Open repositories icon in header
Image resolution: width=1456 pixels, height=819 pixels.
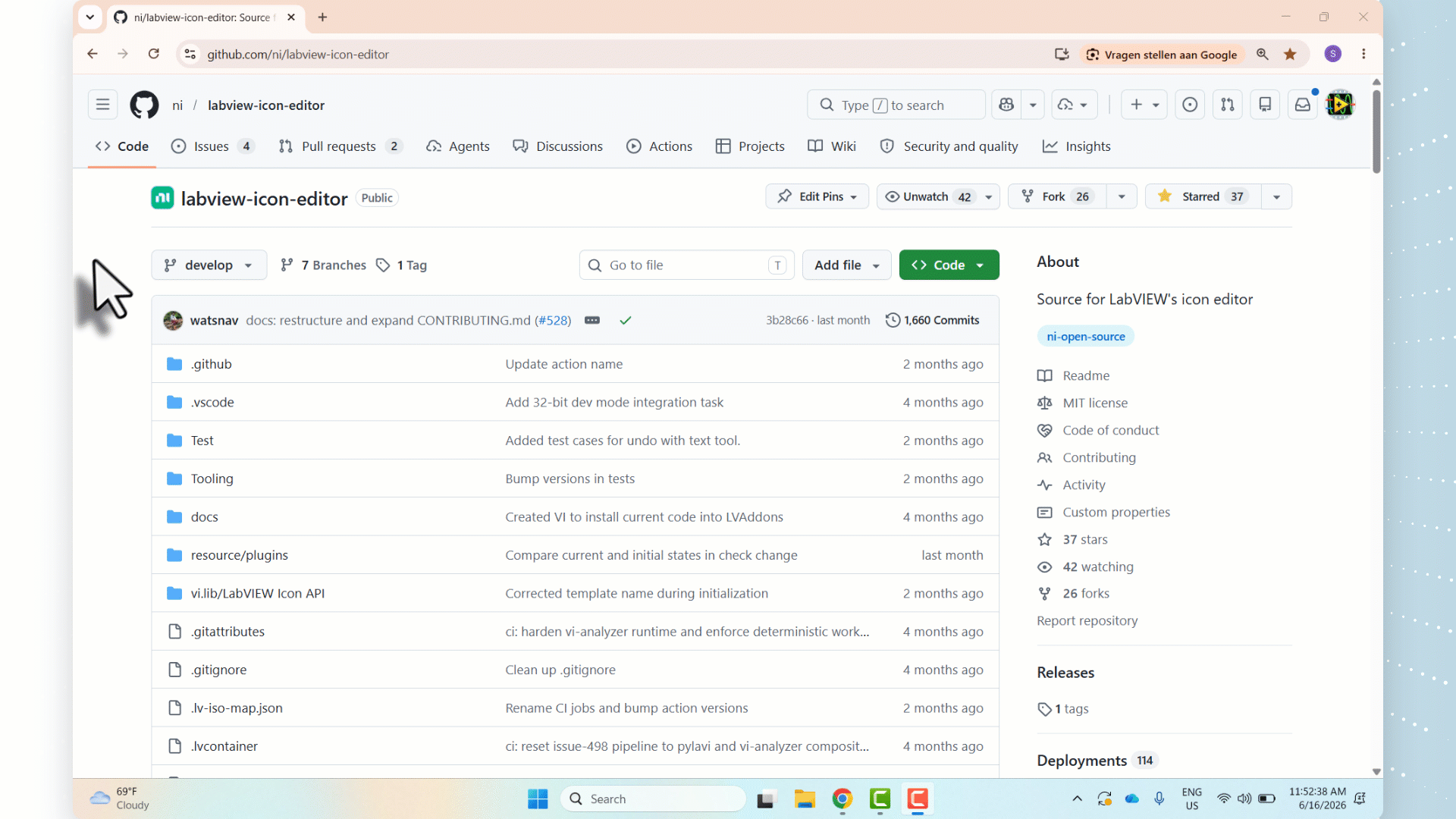pyautogui.click(x=1265, y=105)
